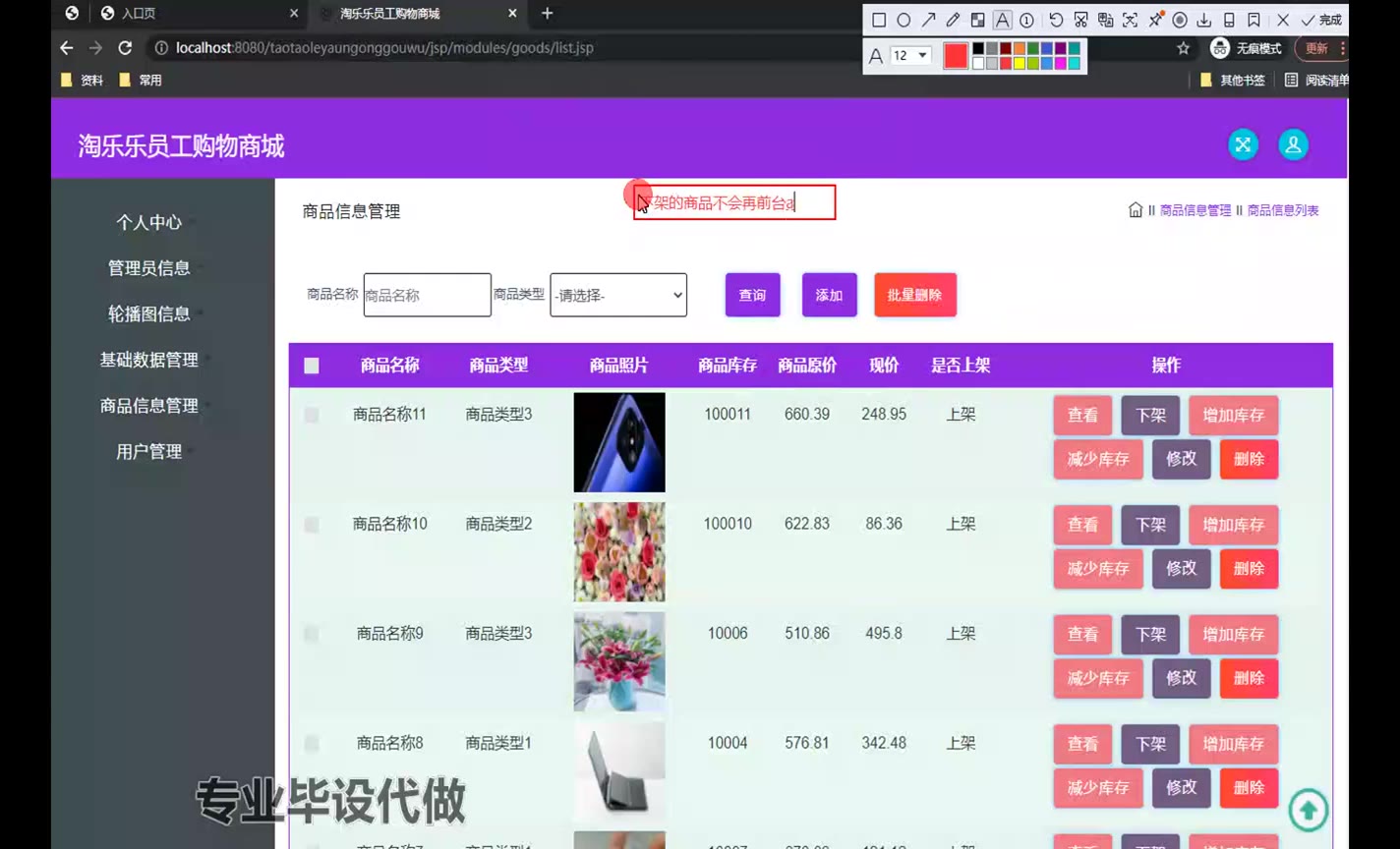Select the numbered step marker tool
Screen dimensions: 1400x849
[1026, 20]
